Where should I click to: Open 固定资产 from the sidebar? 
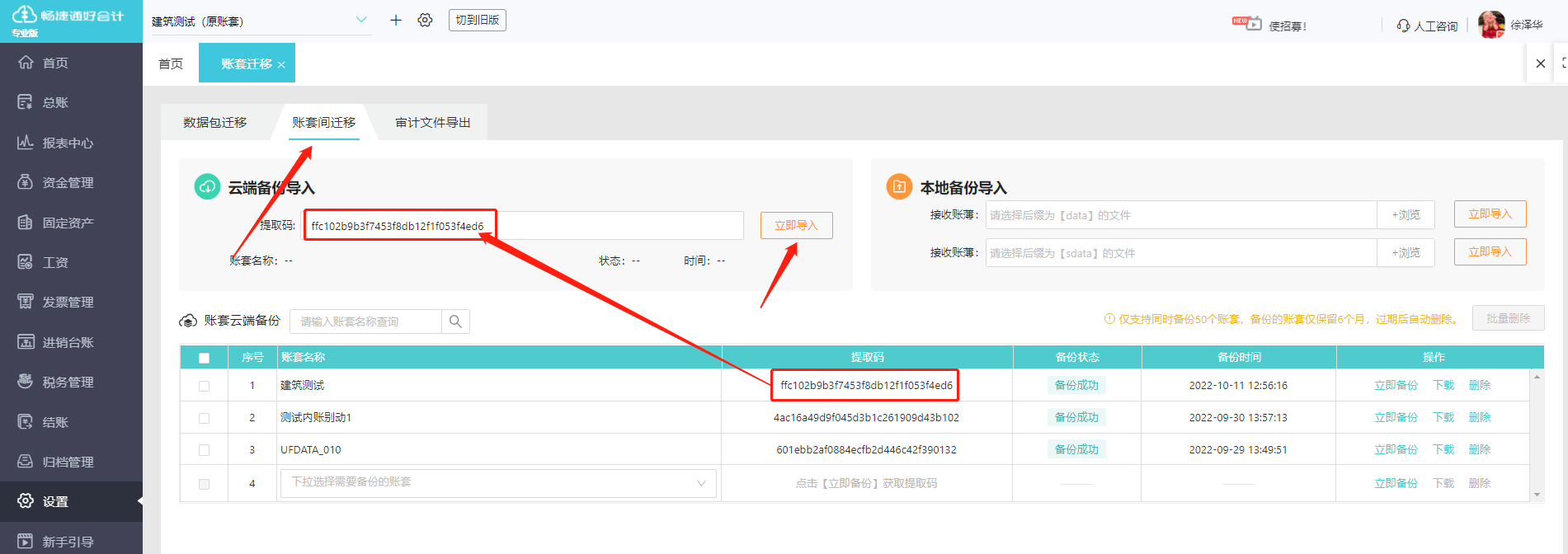click(68, 223)
